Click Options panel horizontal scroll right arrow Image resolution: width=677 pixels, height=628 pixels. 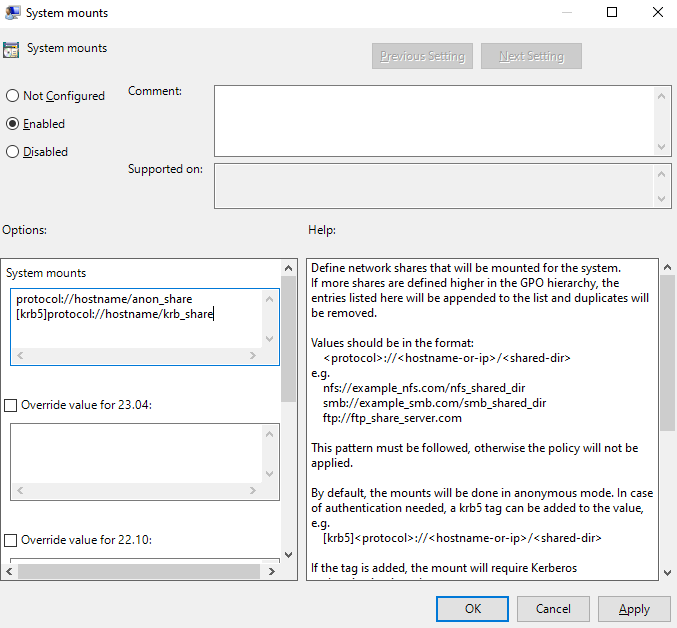pos(272,571)
